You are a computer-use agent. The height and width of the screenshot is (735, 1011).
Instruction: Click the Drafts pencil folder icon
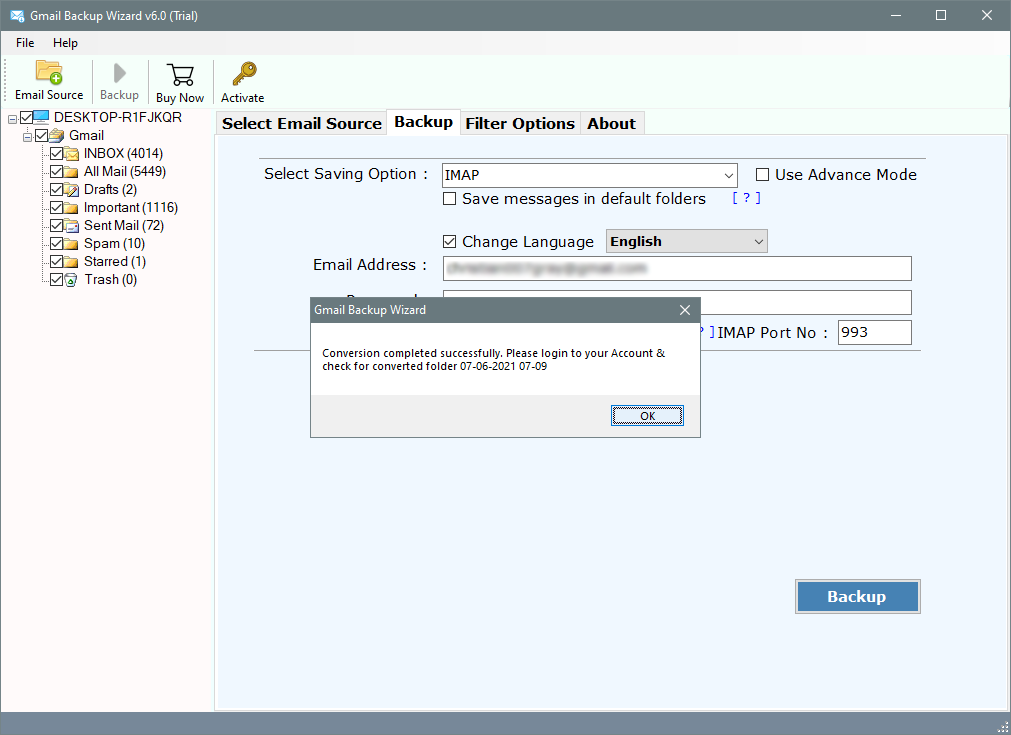(72, 190)
